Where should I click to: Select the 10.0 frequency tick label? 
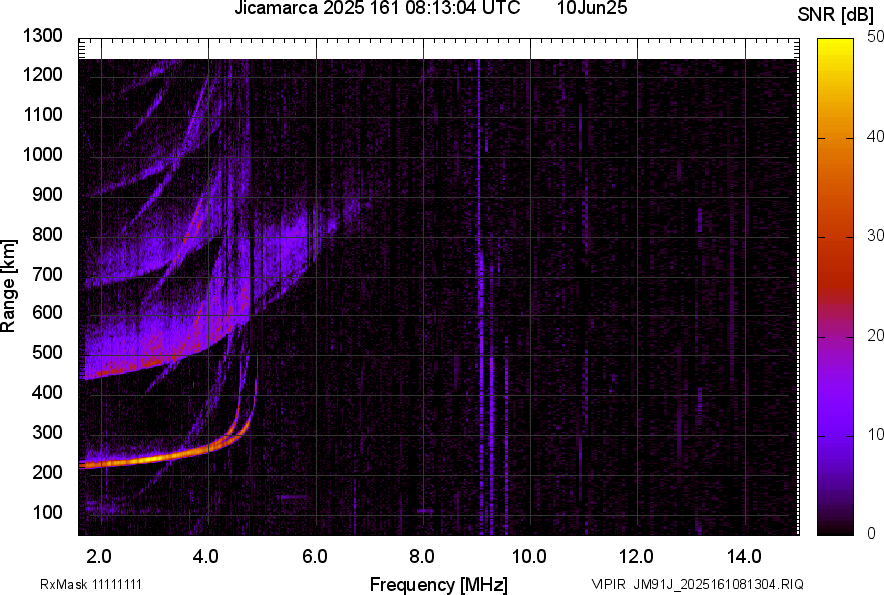click(x=528, y=557)
